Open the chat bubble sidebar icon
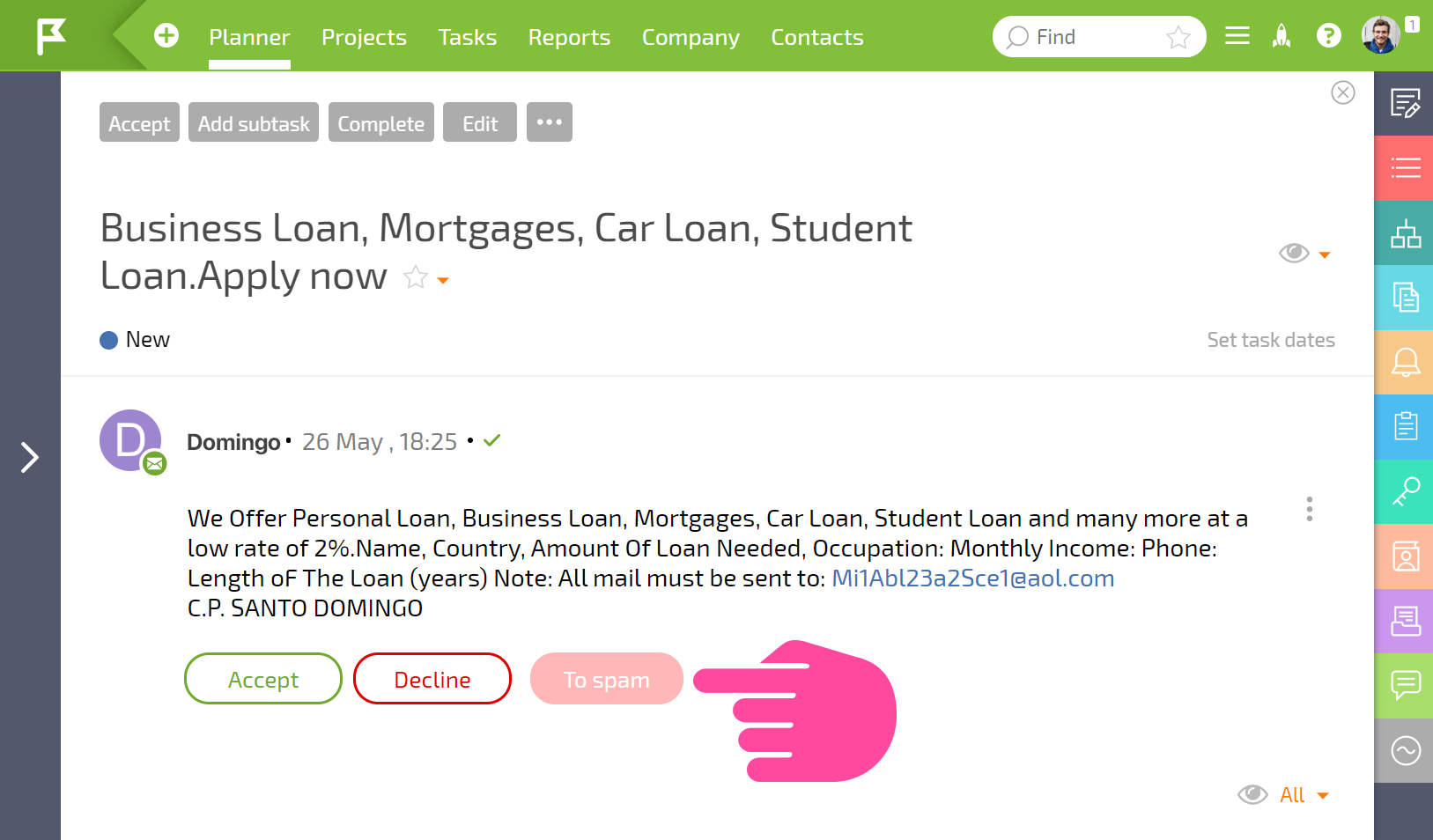The image size is (1433, 840). tap(1405, 685)
